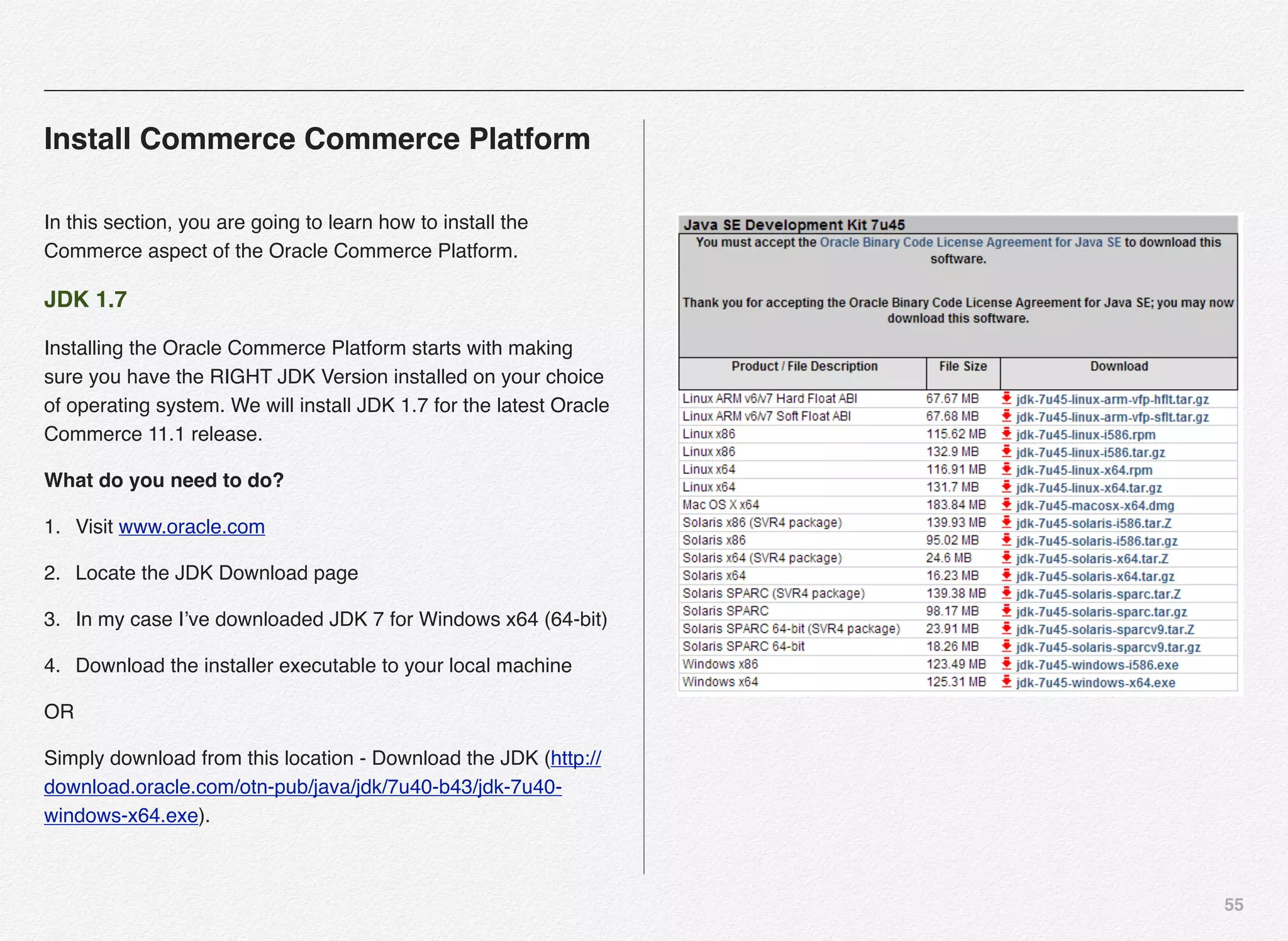Select the 16.23 MB file size cell
1288x941 pixels.
[x=952, y=575]
